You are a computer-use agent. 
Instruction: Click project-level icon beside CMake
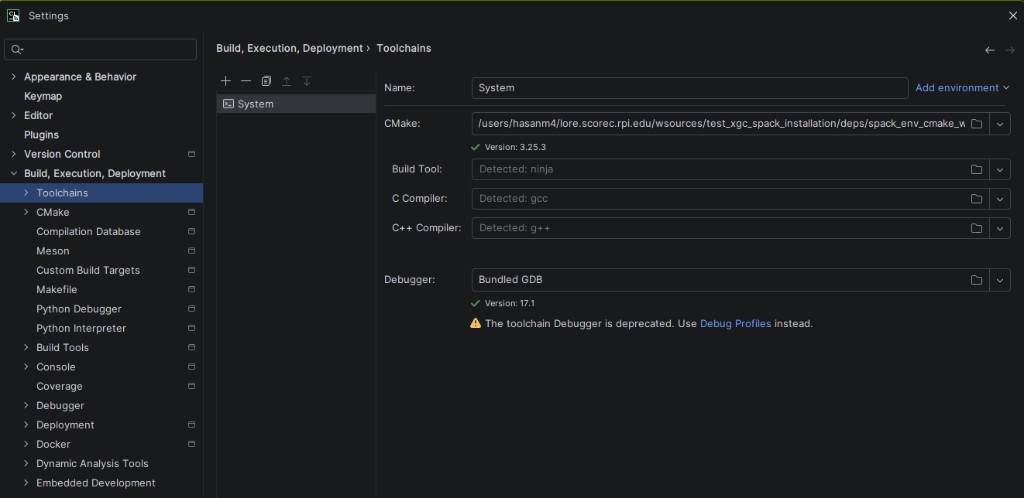tap(191, 212)
